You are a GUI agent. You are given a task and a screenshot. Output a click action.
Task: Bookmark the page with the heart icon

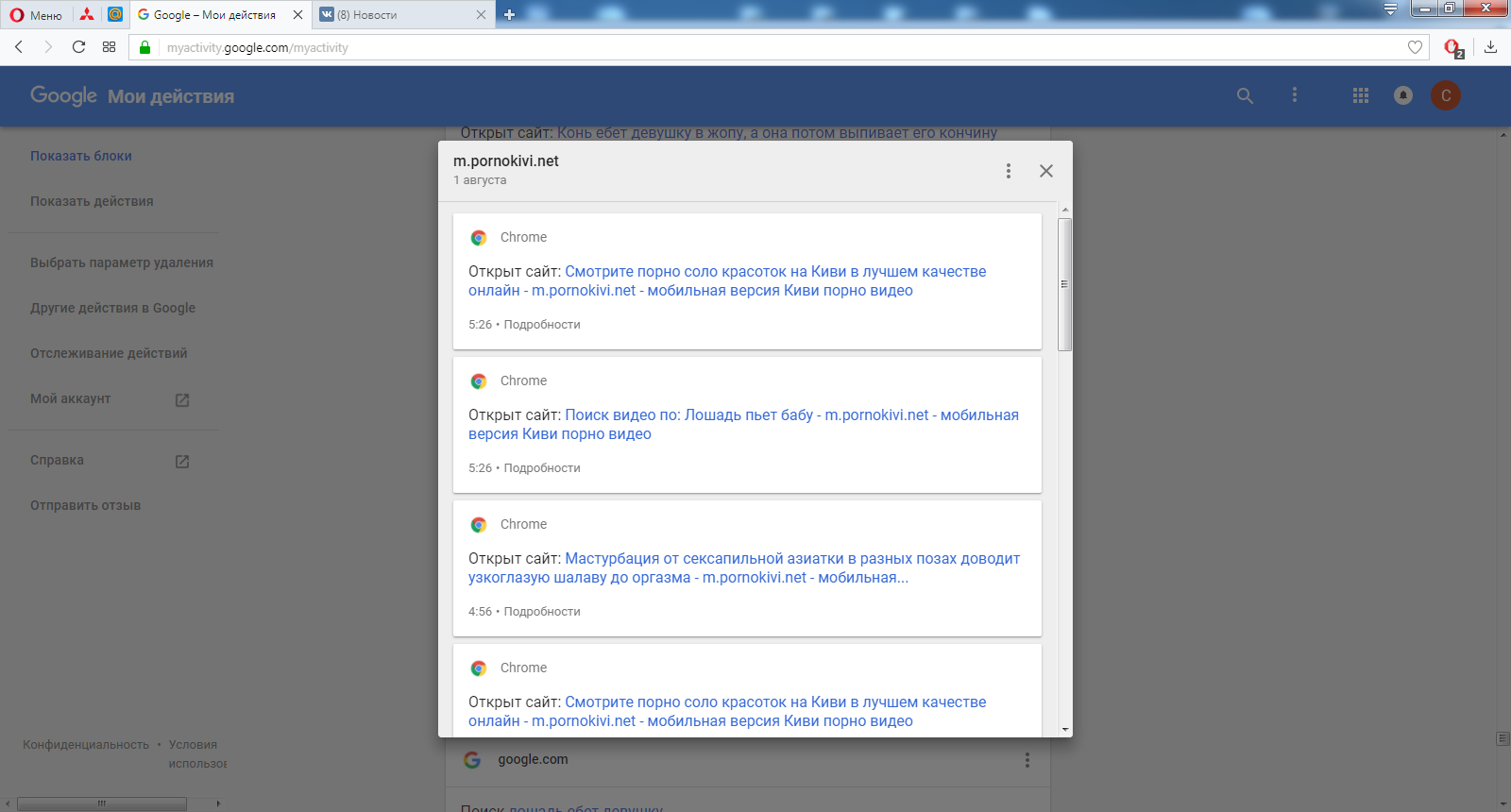click(1414, 47)
